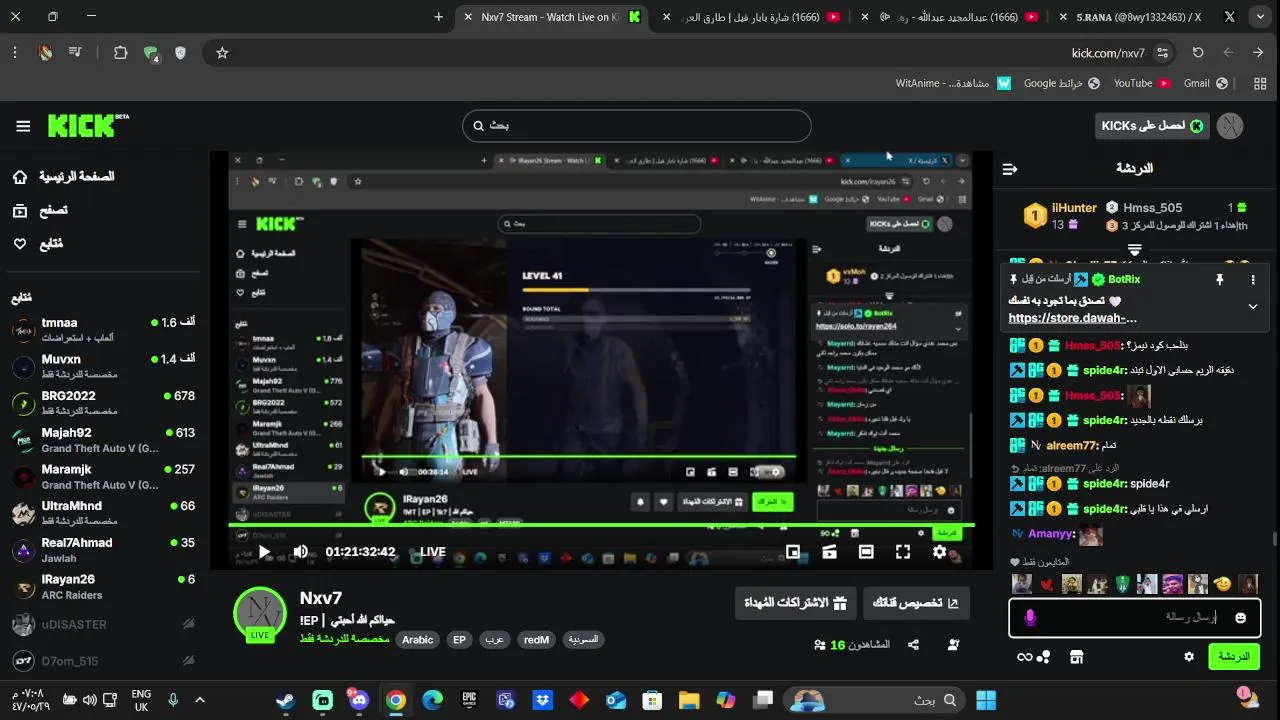Share the stream via share icon
The image size is (1280, 720).
(913, 645)
